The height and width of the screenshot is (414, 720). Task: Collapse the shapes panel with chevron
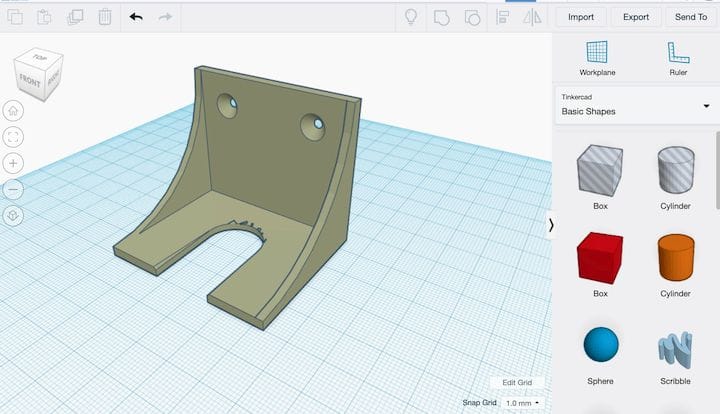coord(551,225)
